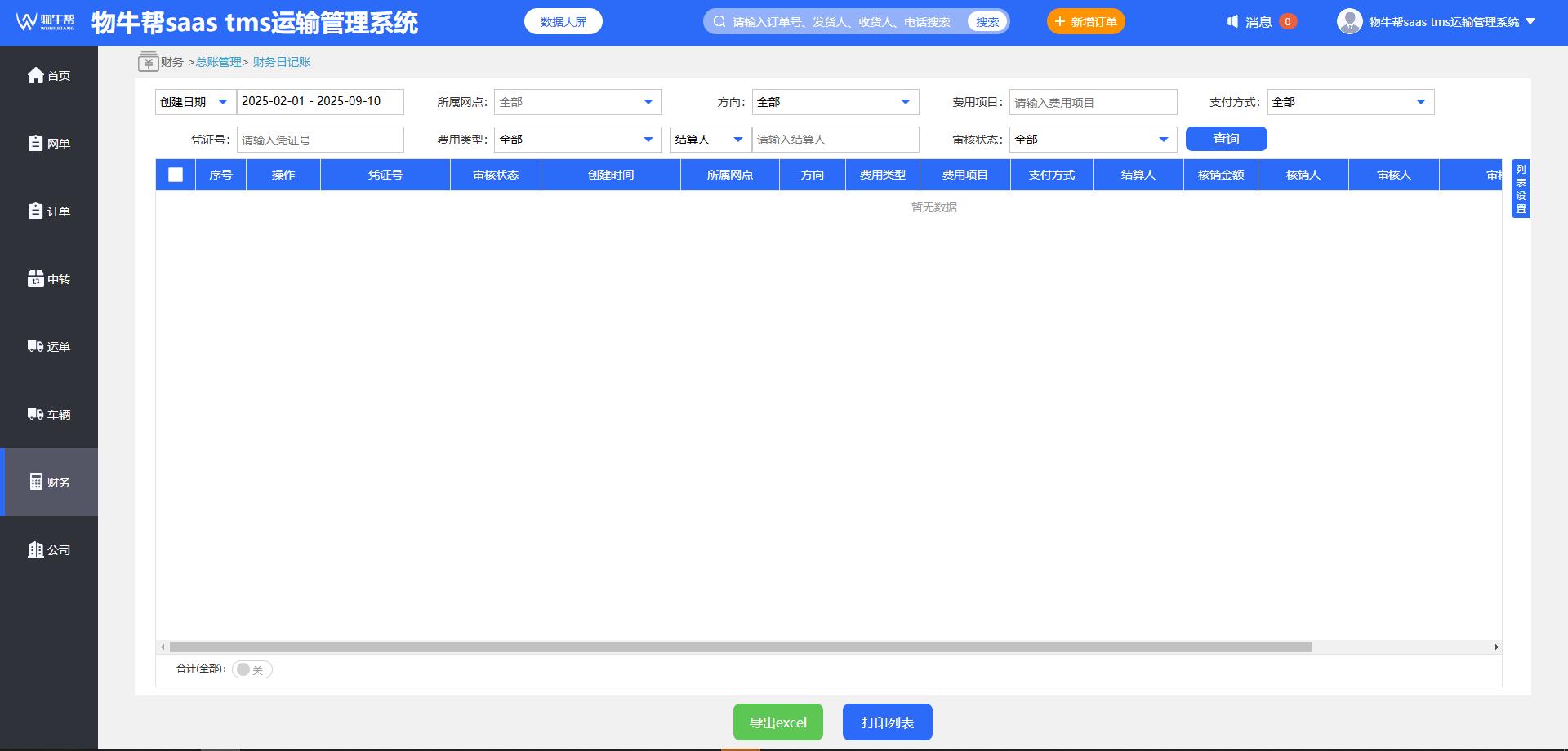Click the 凭证号 input field

coord(320,140)
